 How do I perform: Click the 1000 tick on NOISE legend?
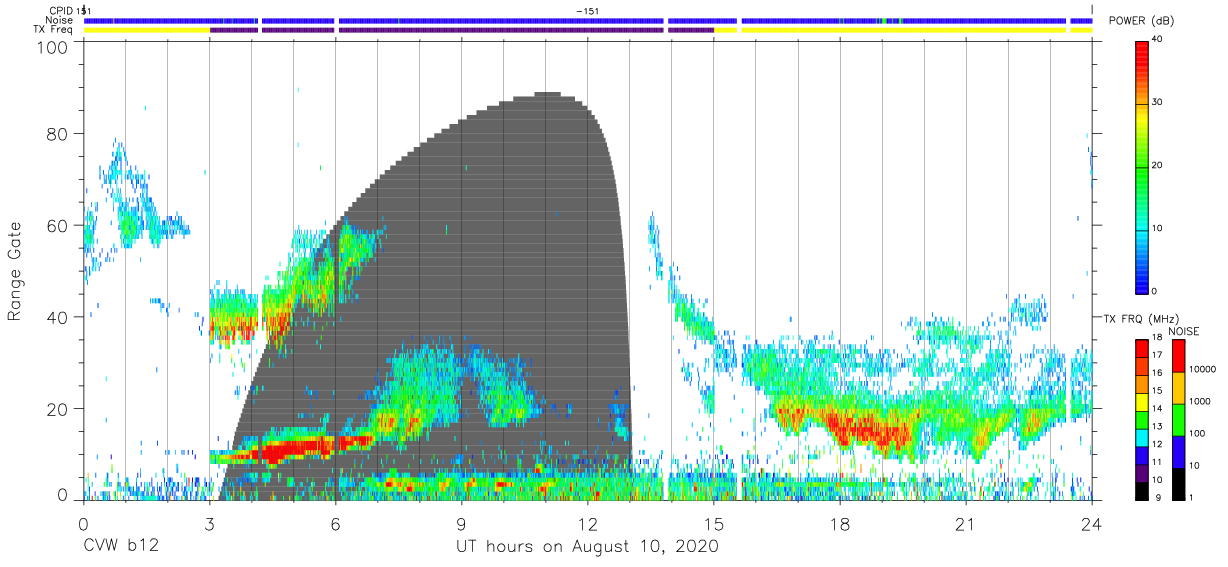click(x=1200, y=401)
